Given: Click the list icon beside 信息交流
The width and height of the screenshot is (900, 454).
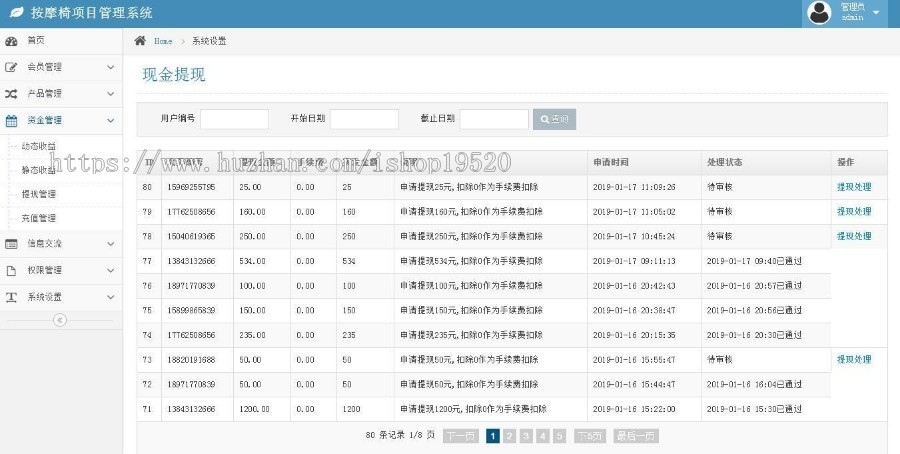Looking at the screenshot, I should tap(11, 244).
